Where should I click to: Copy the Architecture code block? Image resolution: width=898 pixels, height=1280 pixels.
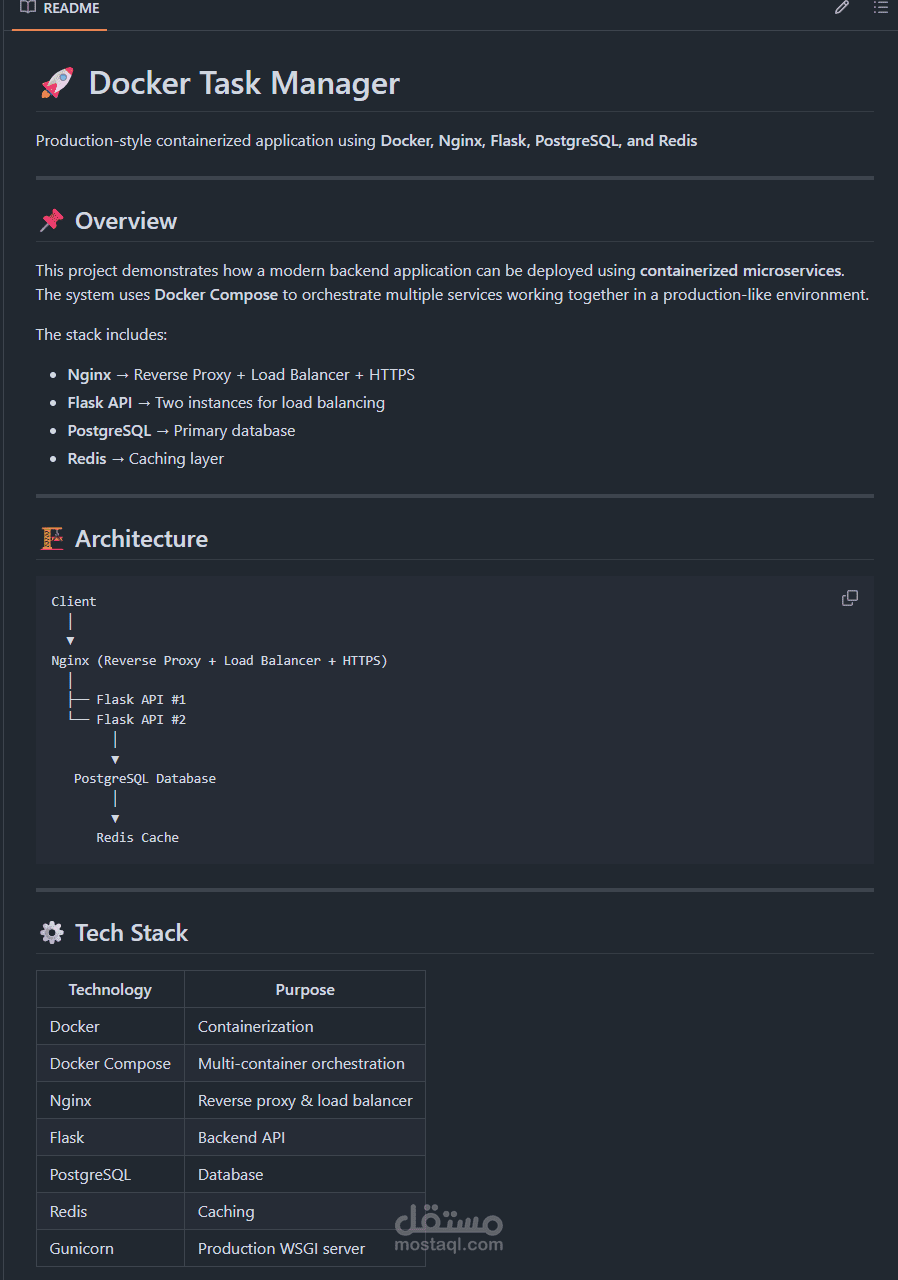click(x=850, y=598)
